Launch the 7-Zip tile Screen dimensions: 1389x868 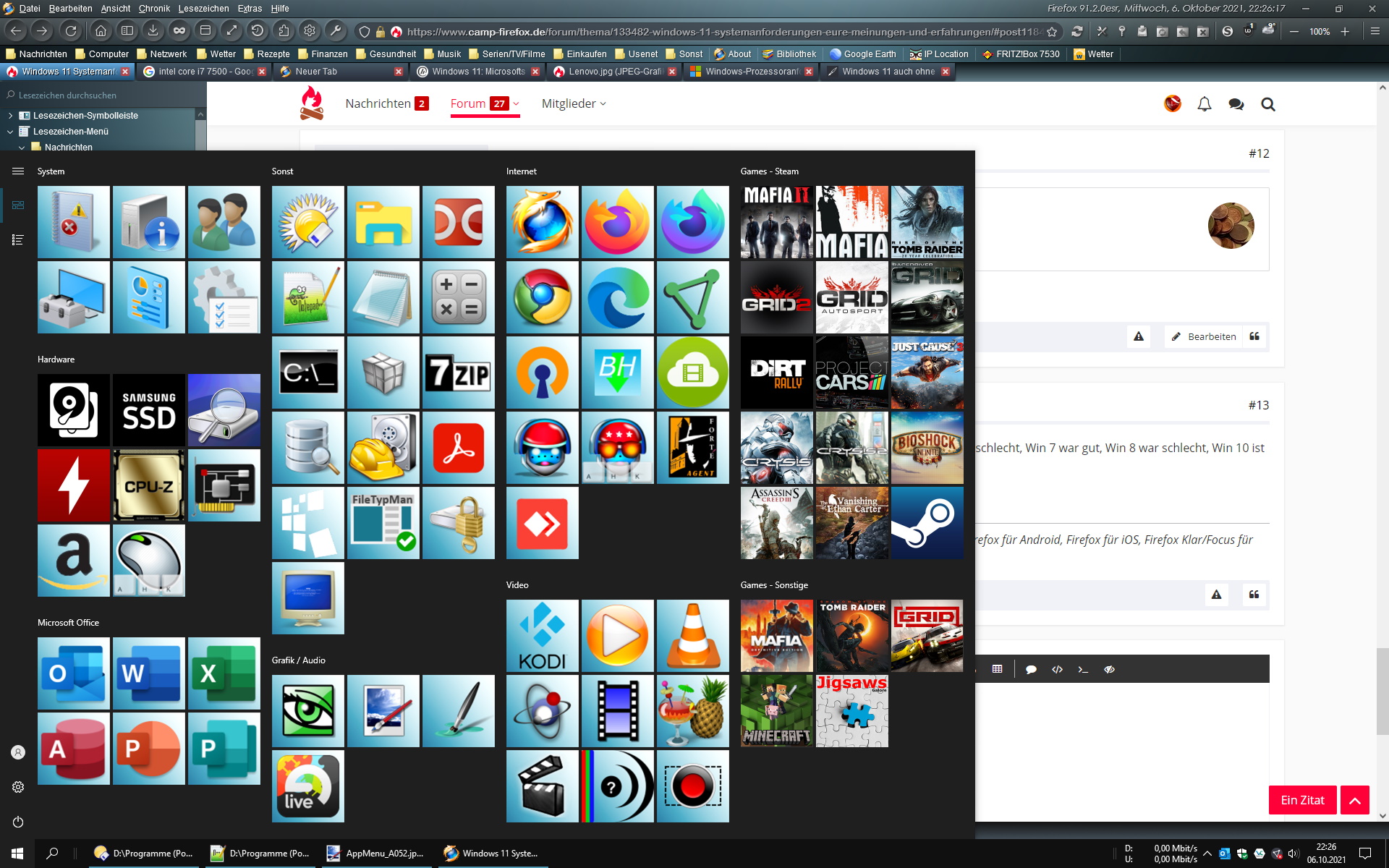point(458,373)
